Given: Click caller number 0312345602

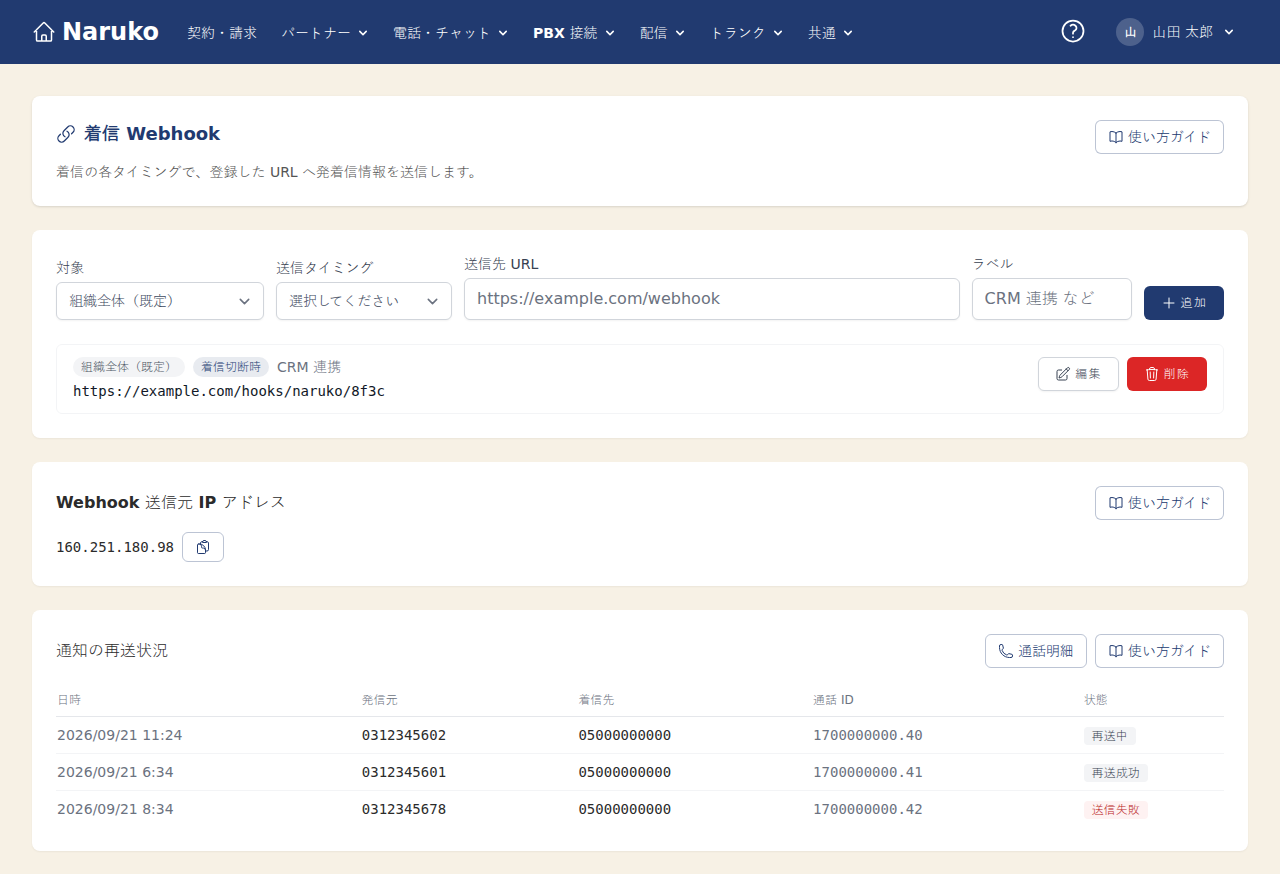Looking at the screenshot, I should coord(404,735).
